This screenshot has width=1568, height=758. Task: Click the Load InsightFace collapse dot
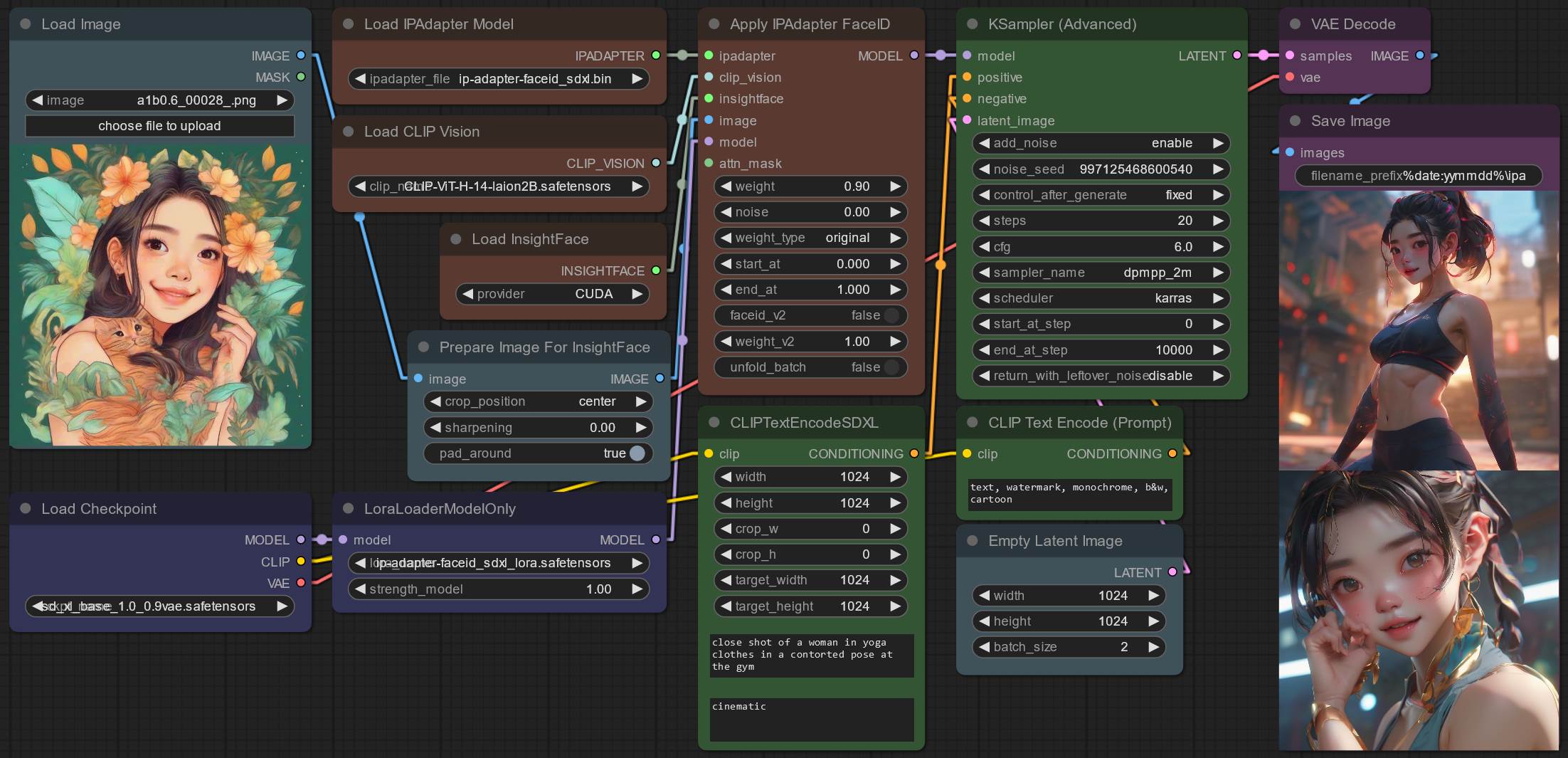pos(456,239)
